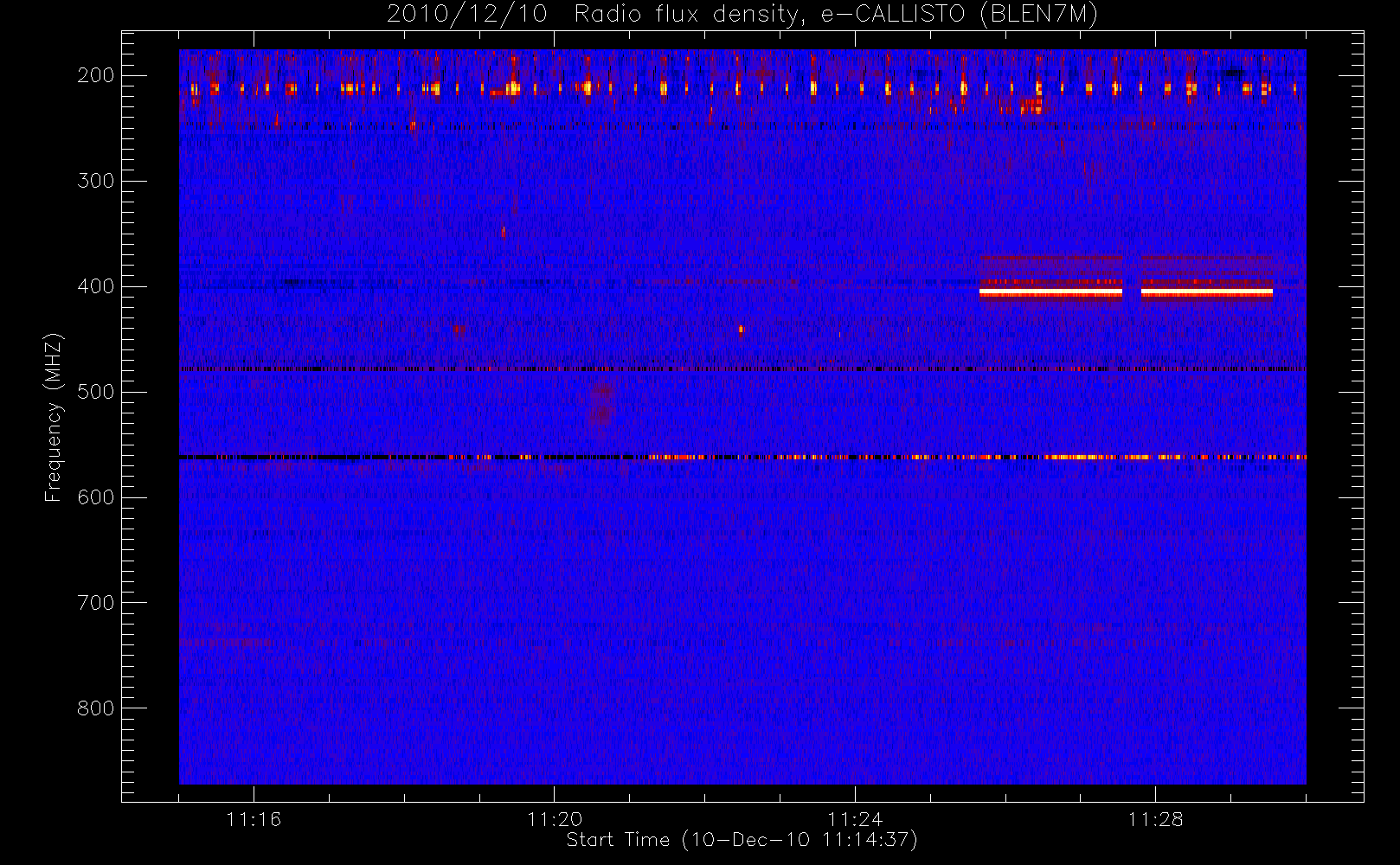Click the 700 frequency tick label
This screenshot has height=865, width=1400.
click(x=95, y=603)
